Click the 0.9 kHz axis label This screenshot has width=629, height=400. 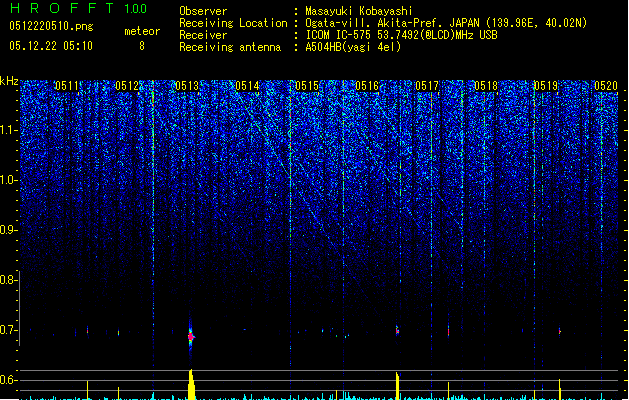tap(8, 230)
